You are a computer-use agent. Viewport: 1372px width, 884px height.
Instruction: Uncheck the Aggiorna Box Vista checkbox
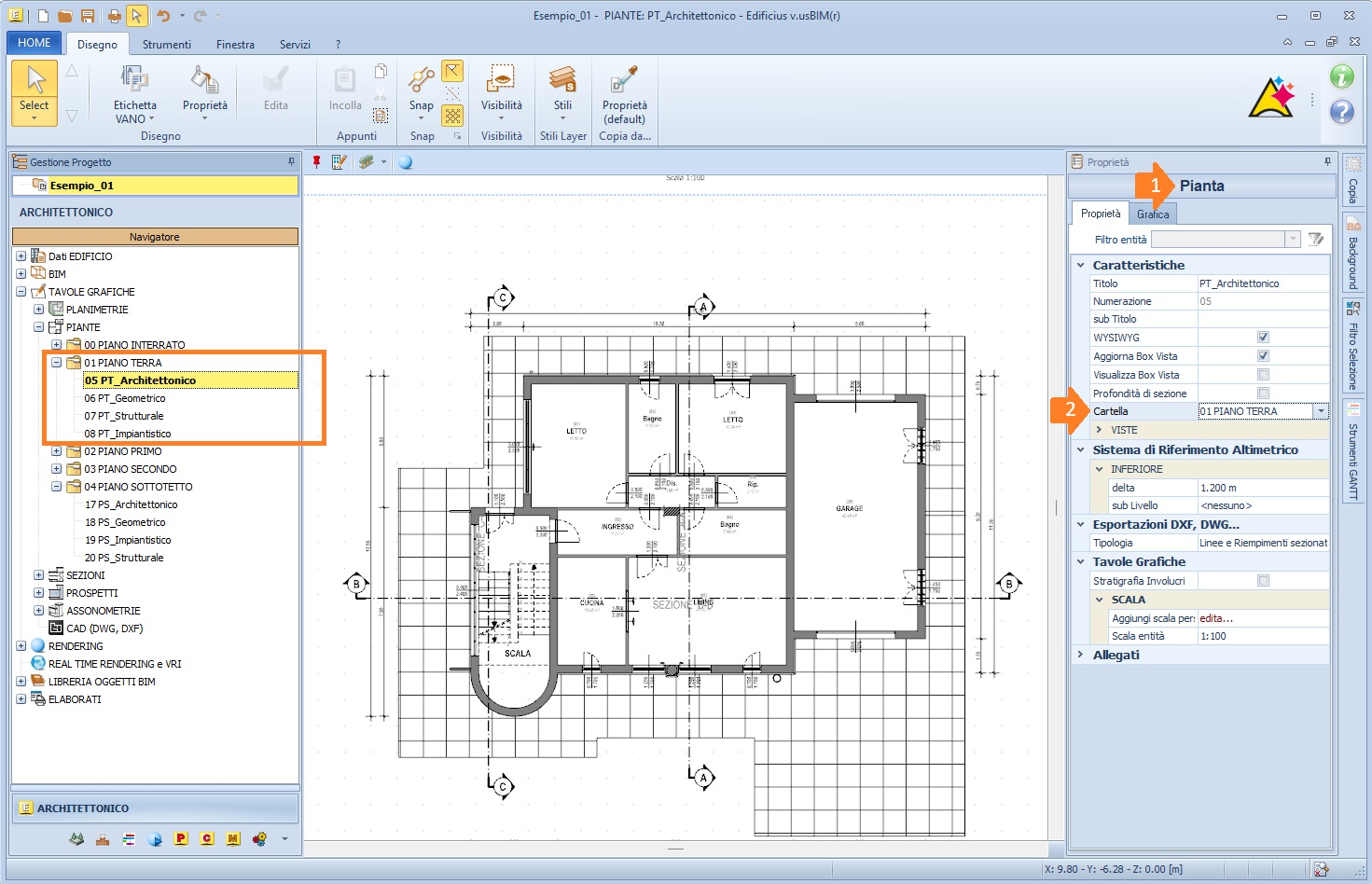click(1263, 356)
